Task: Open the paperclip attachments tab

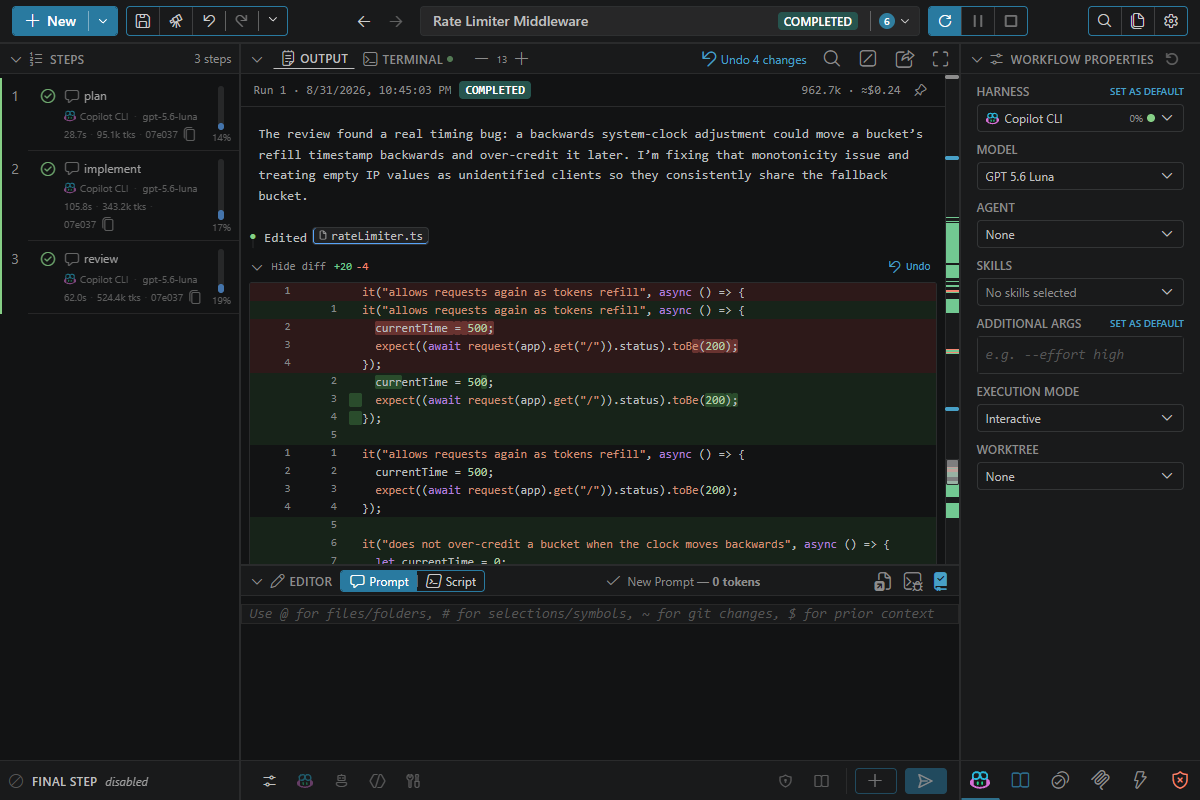Action: click(x=1100, y=780)
